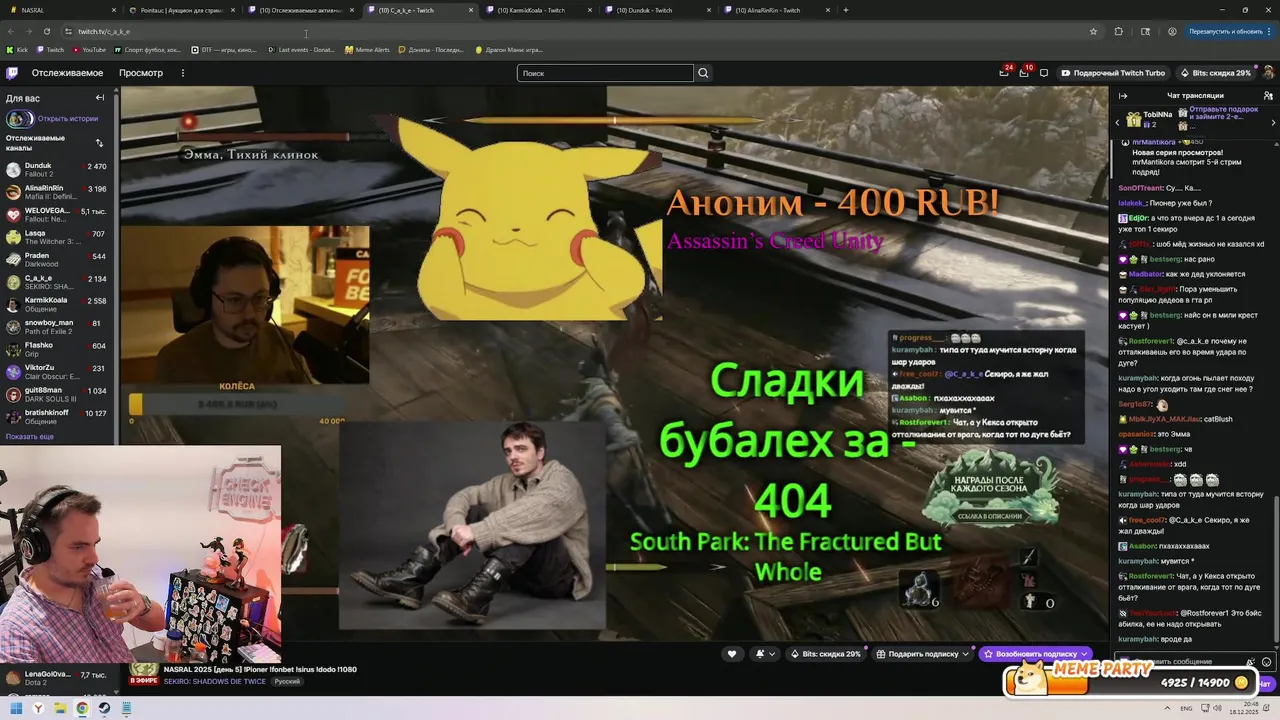This screenshot has height=720, width=1280.
Task: Click the bits icon in the chat input
Action: (x=1251, y=662)
